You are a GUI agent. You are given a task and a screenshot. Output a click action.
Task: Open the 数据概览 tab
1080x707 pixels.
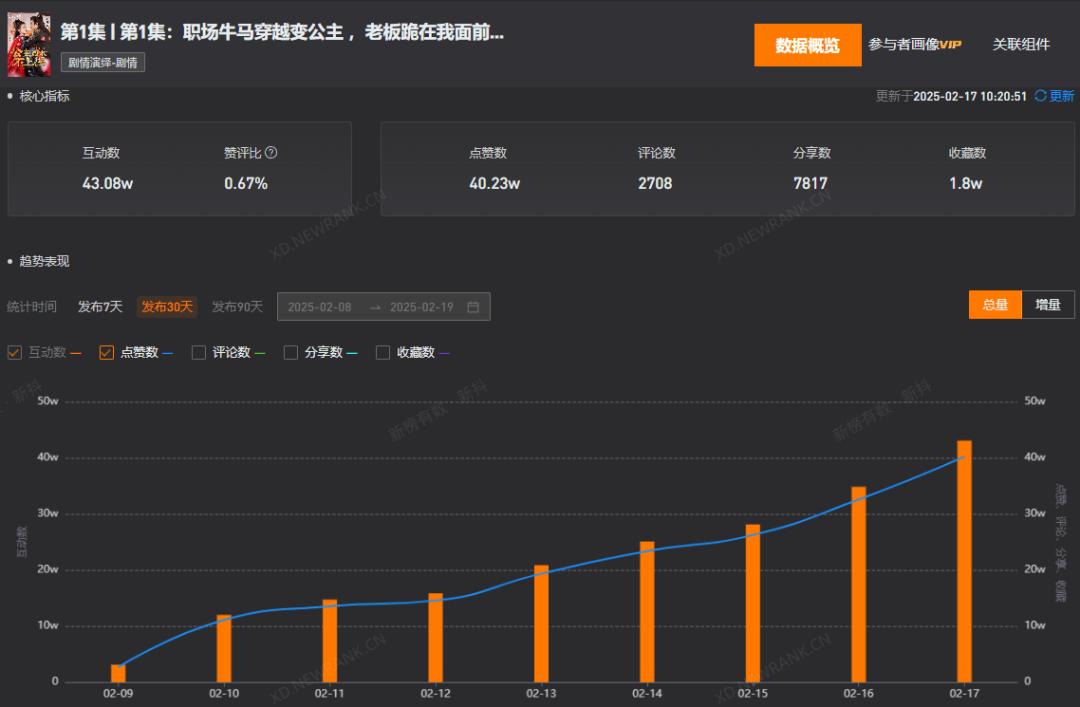[807, 45]
